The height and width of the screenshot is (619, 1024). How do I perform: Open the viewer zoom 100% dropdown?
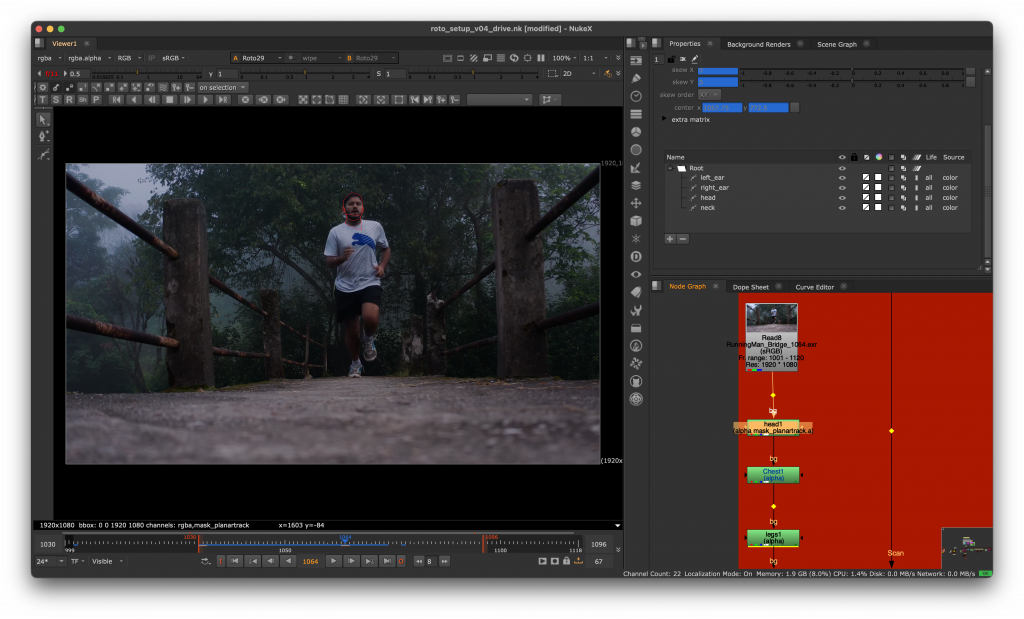coord(565,58)
